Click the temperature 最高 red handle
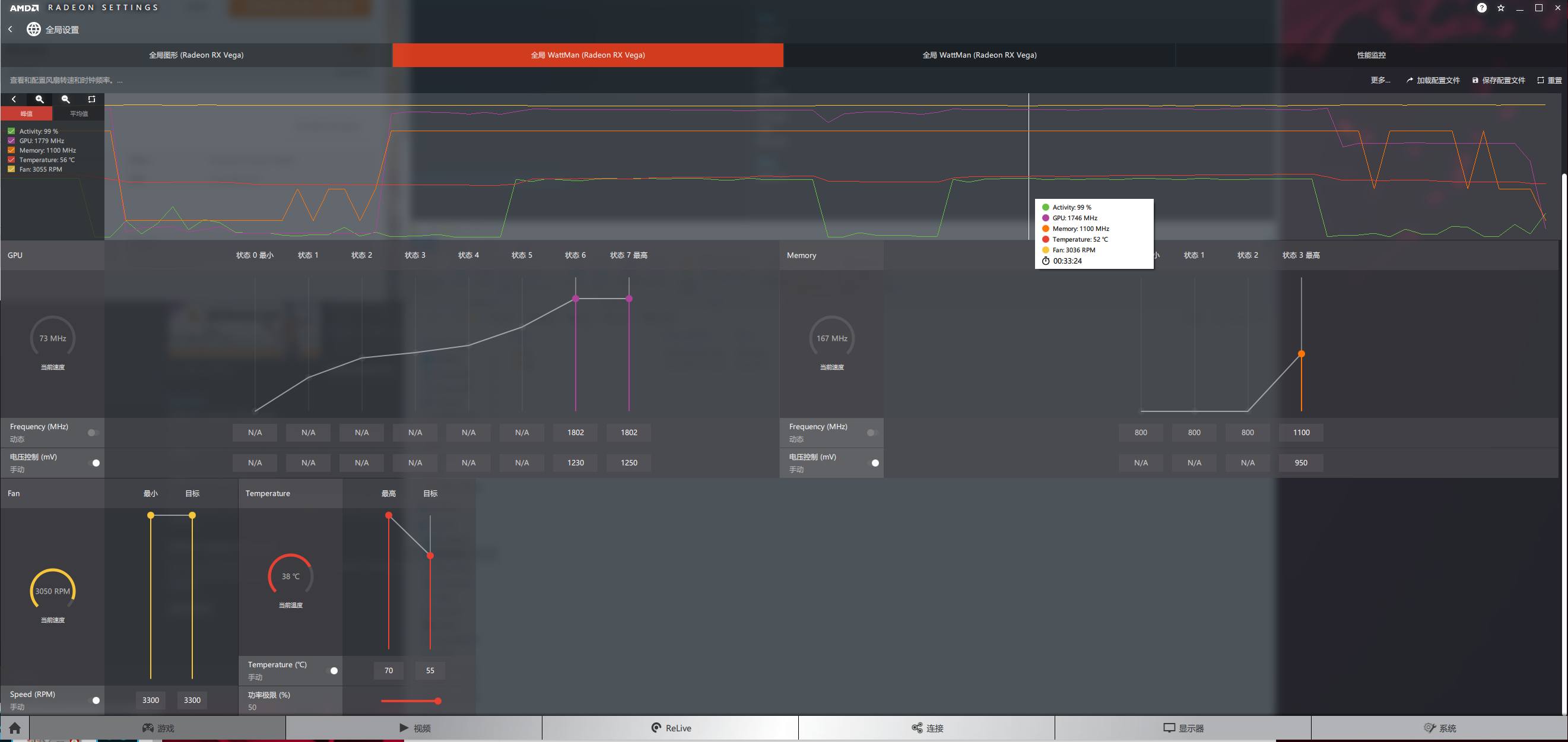 [x=388, y=516]
